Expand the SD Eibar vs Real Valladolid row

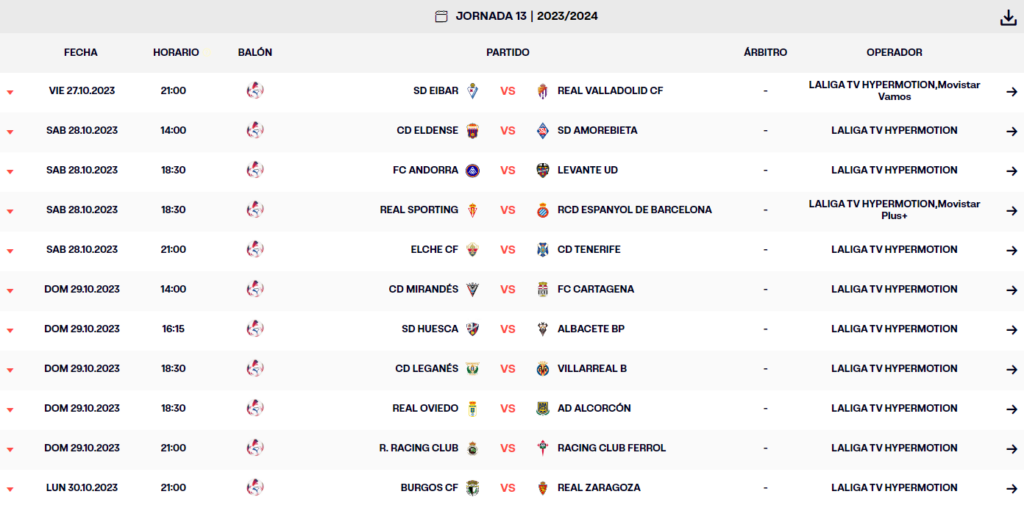(10, 92)
